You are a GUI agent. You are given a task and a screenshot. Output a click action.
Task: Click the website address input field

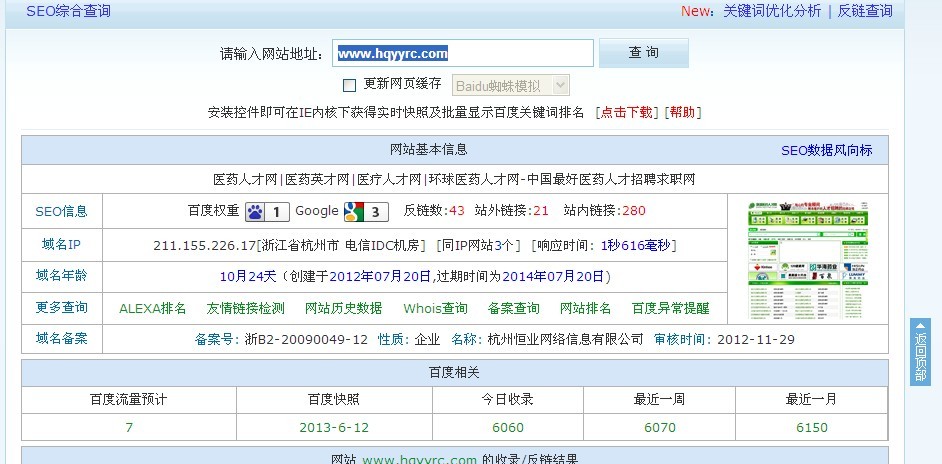click(x=463, y=53)
